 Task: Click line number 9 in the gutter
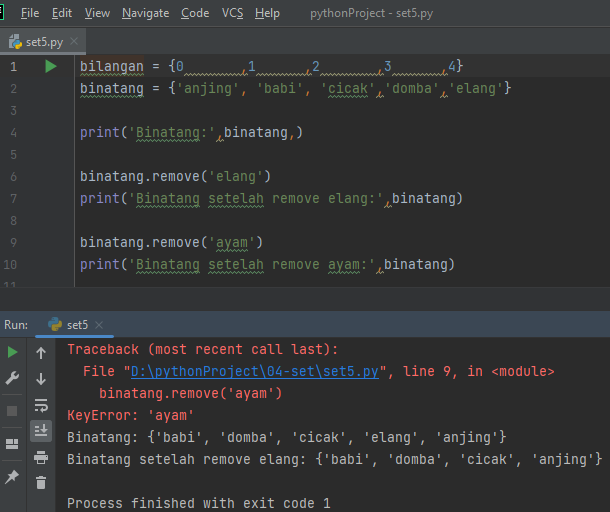tap(14, 243)
